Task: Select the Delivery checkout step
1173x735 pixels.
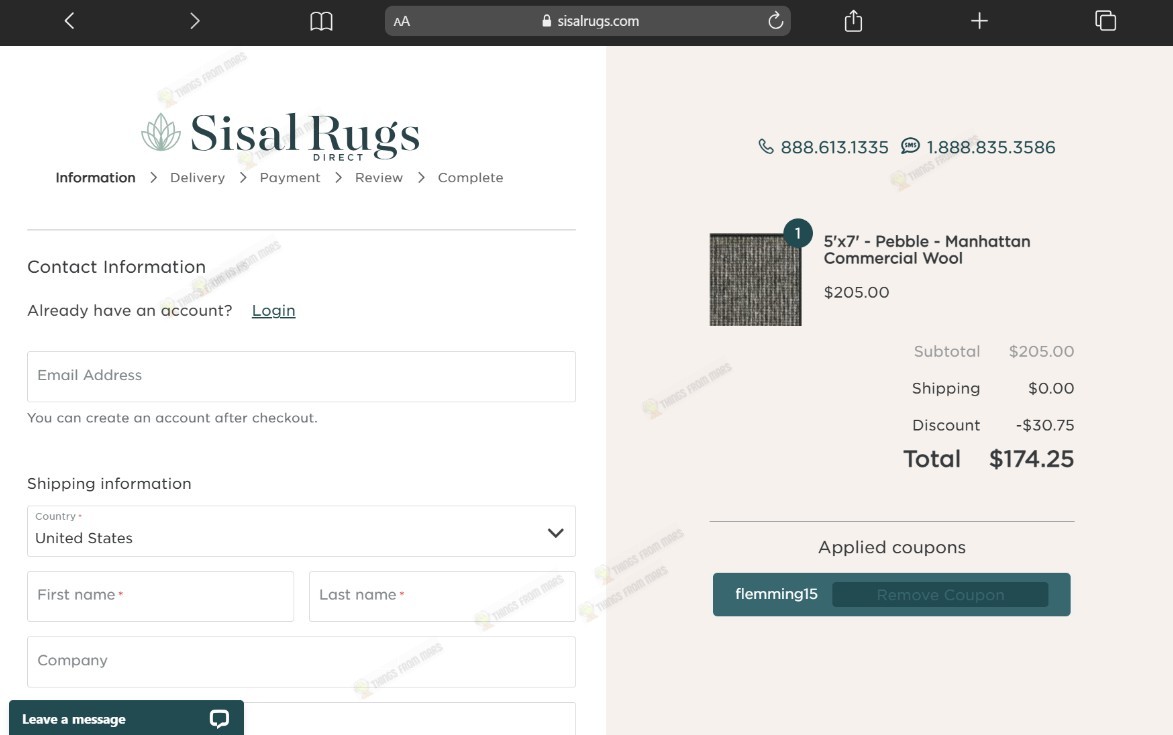Action: pos(197,178)
